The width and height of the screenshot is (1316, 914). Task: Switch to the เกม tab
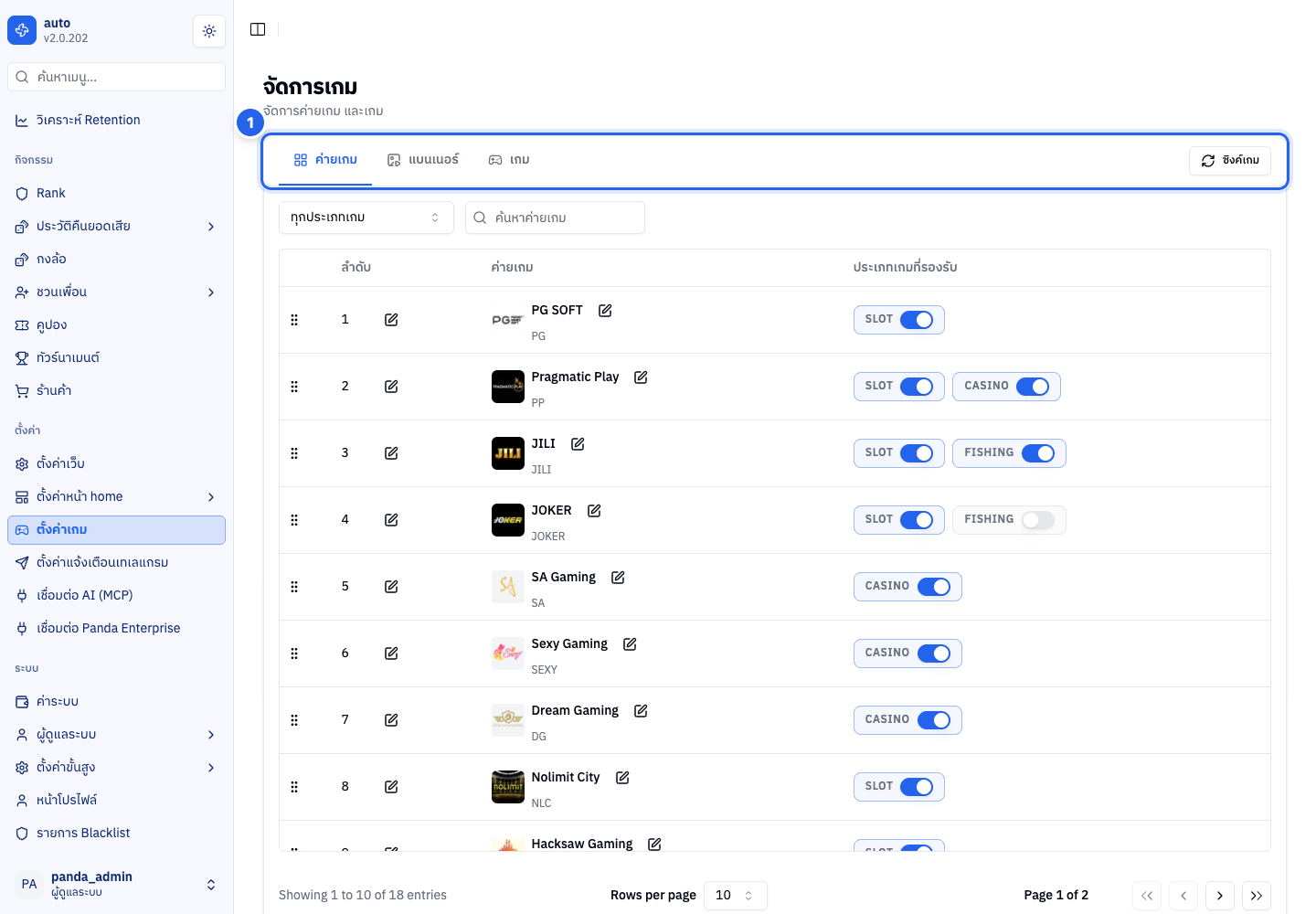point(509,160)
